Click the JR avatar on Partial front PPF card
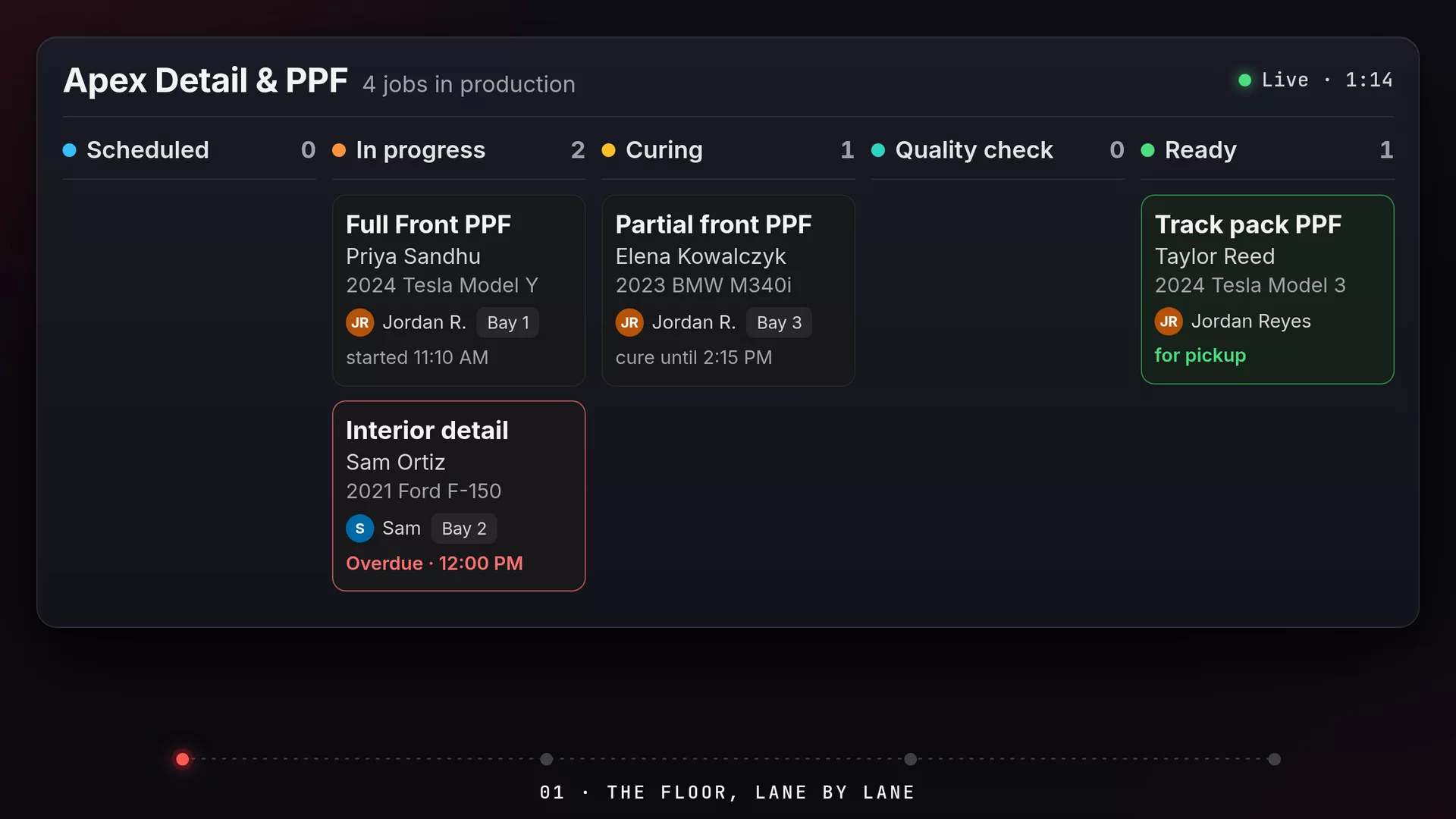 (629, 322)
